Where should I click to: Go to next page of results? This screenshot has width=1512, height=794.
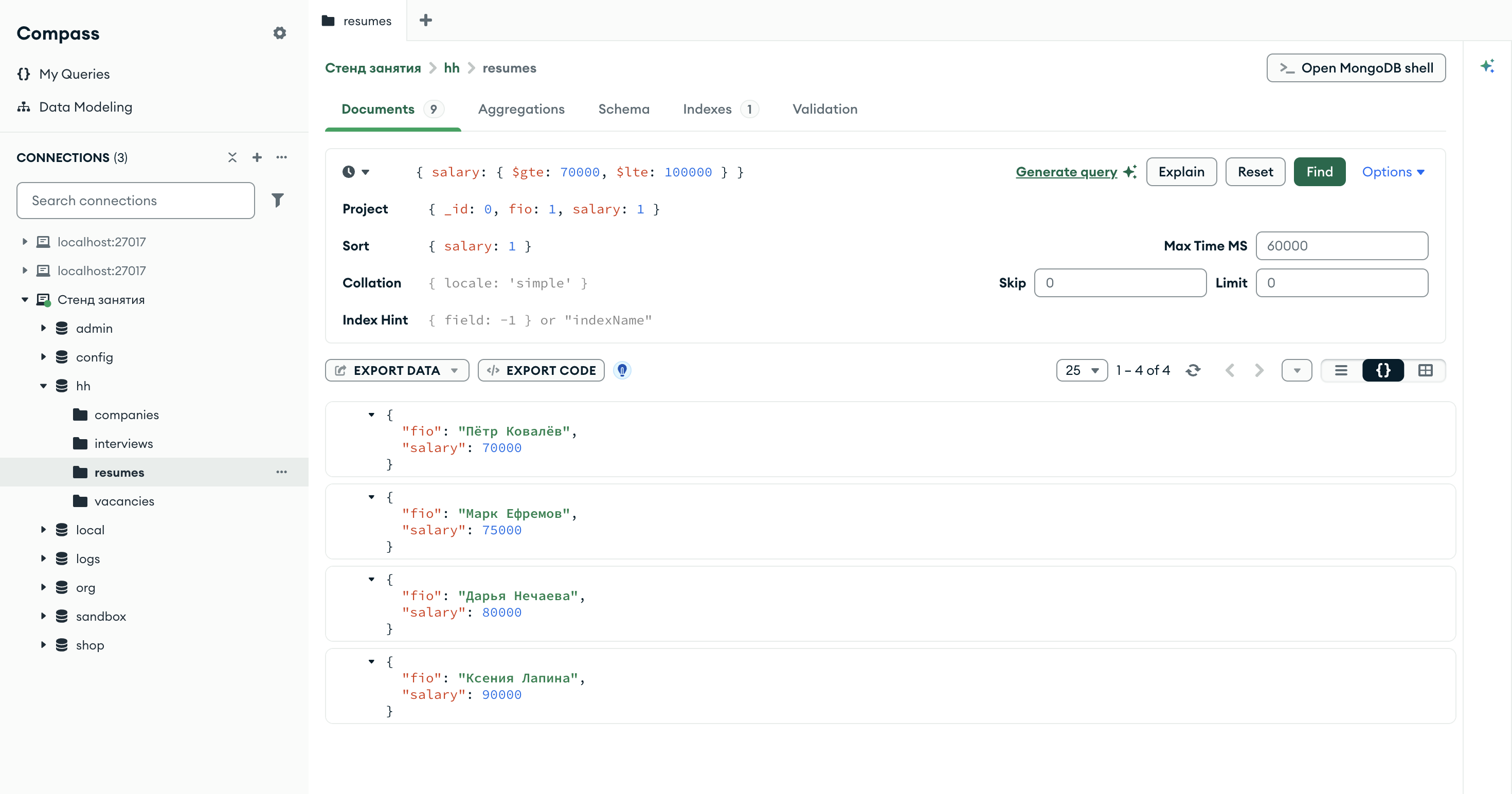1259,370
